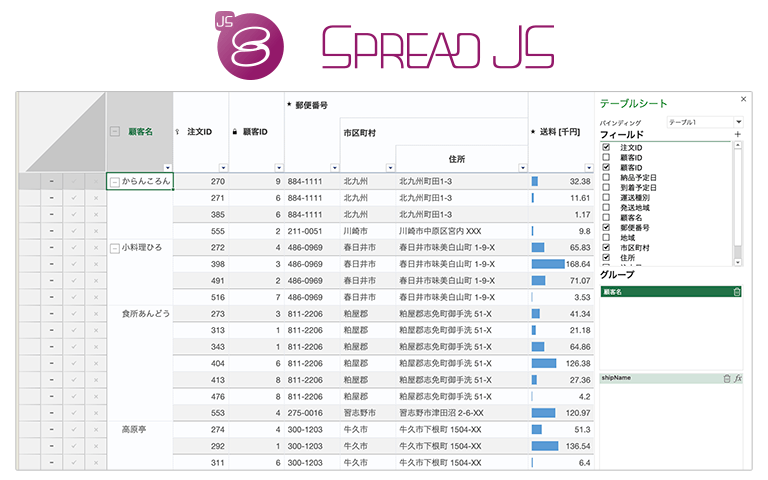This screenshot has height=480, width=768.
Task: Uncheck the 注文ID field checkbox
Action: pos(606,147)
